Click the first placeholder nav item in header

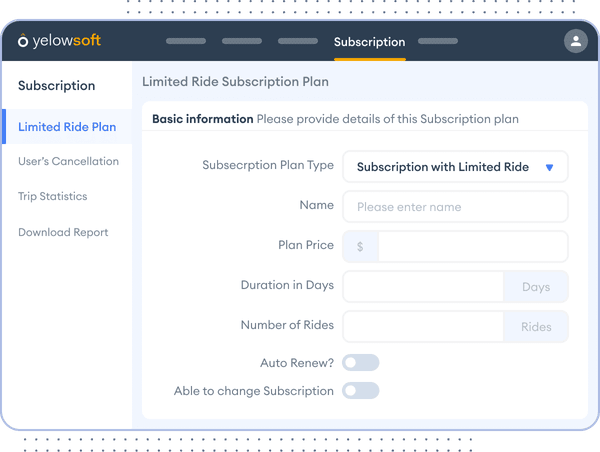[186, 42]
